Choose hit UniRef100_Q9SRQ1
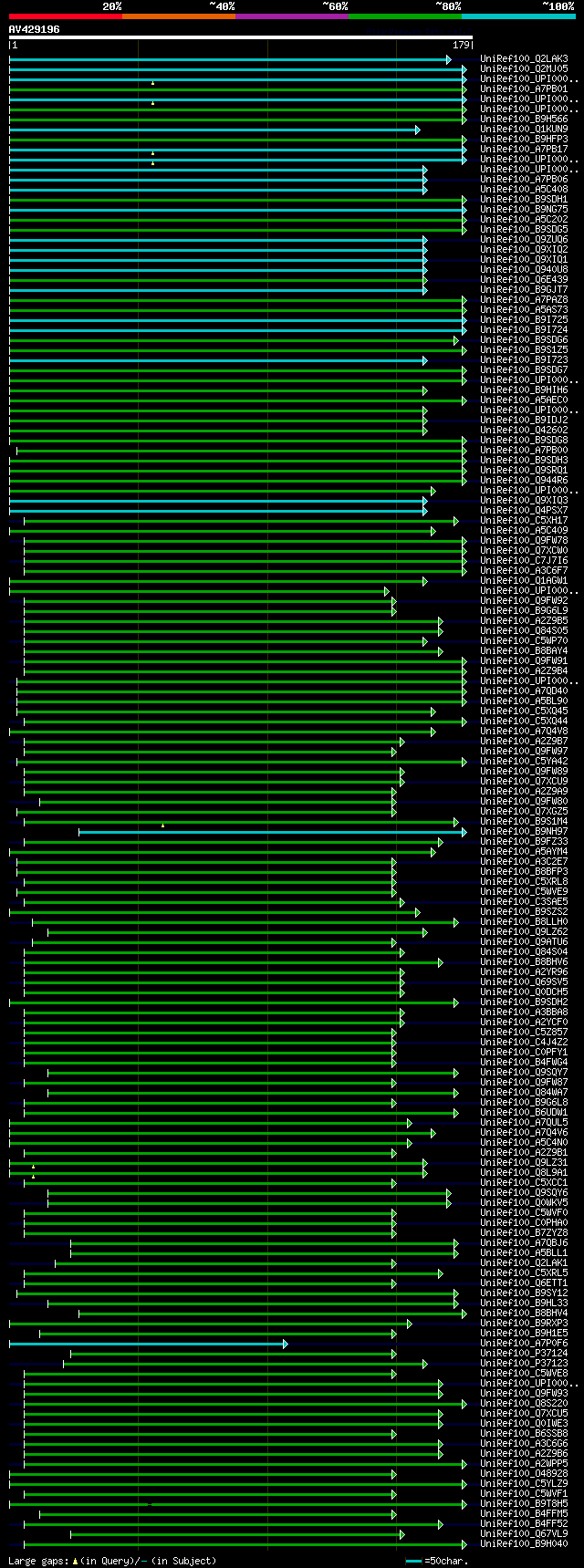Viewport: 584px width, 1568px height. pyautogui.click(x=524, y=471)
